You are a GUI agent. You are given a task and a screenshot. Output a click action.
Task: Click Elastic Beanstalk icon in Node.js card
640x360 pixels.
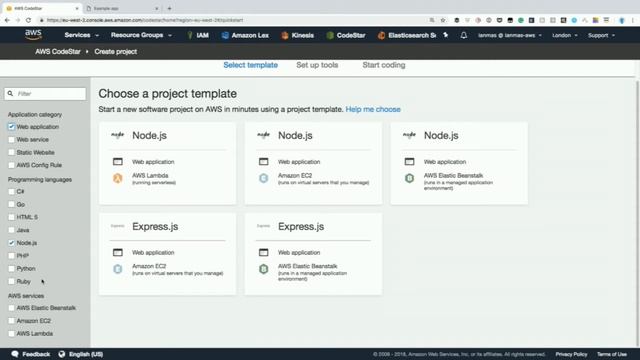coord(409,178)
